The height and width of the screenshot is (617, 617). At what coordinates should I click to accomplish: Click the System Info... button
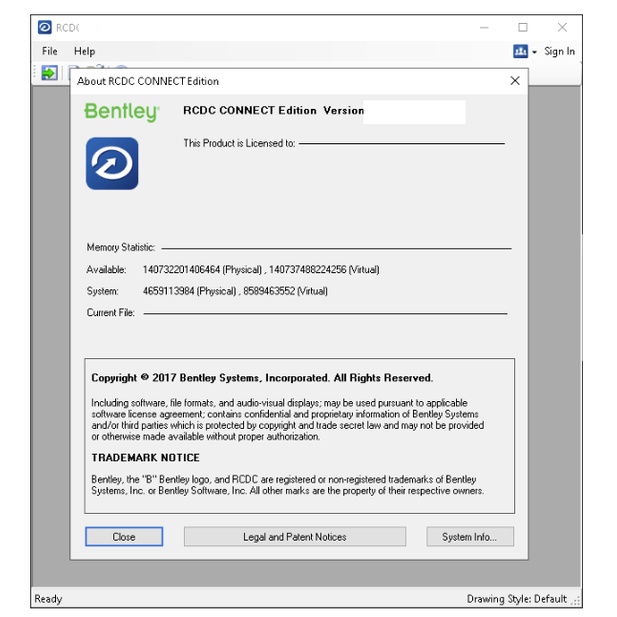click(469, 537)
